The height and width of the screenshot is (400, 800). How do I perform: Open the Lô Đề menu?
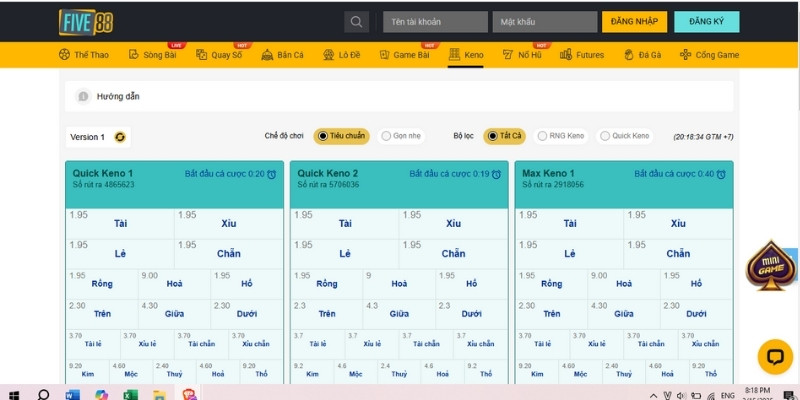click(342, 55)
